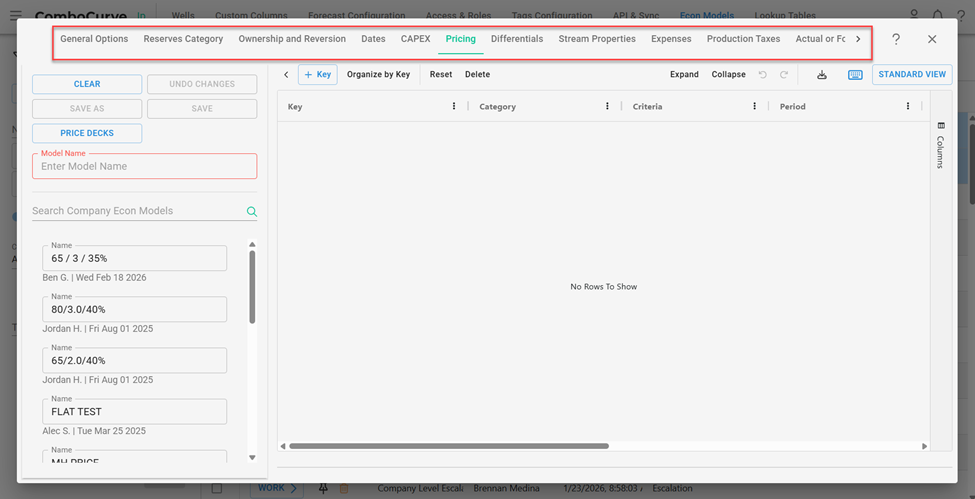Screen dimensions: 975x499
Task: Expand all rows with Expand
Action: [684, 75]
